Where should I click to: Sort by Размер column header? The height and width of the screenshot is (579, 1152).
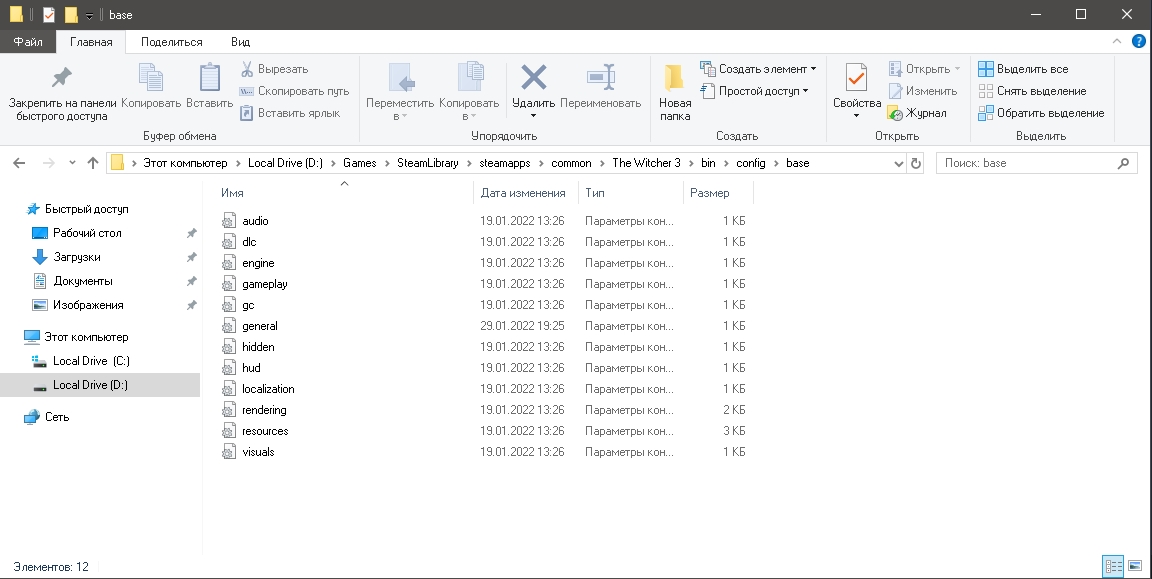pyautogui.click(x=710, y=193)
